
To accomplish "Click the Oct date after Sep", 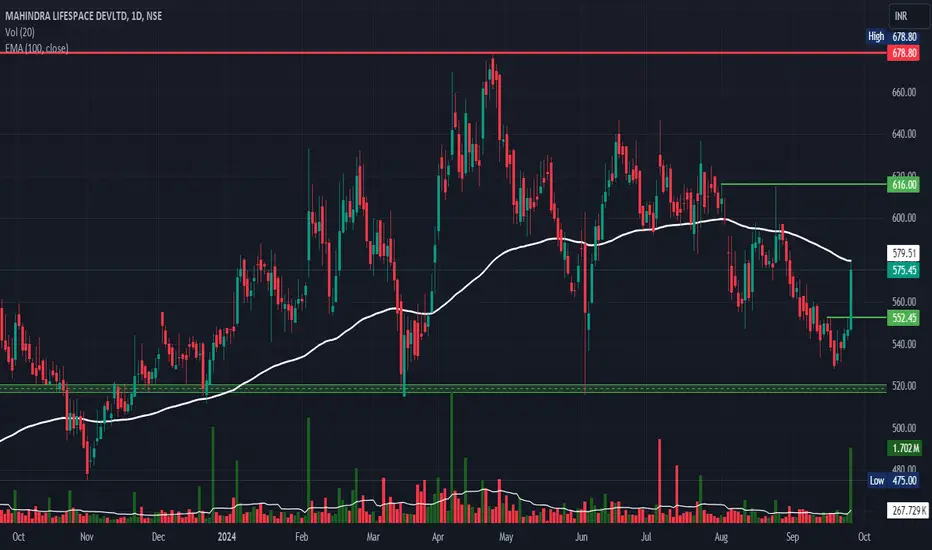I will pyautogui.click(x=864, y=537).
